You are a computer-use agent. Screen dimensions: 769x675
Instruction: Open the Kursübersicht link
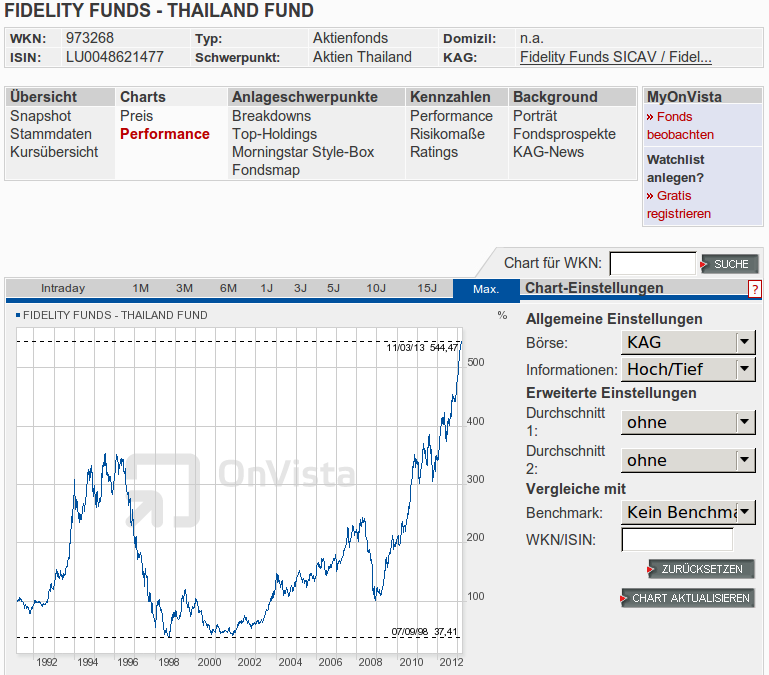(54, 152)
